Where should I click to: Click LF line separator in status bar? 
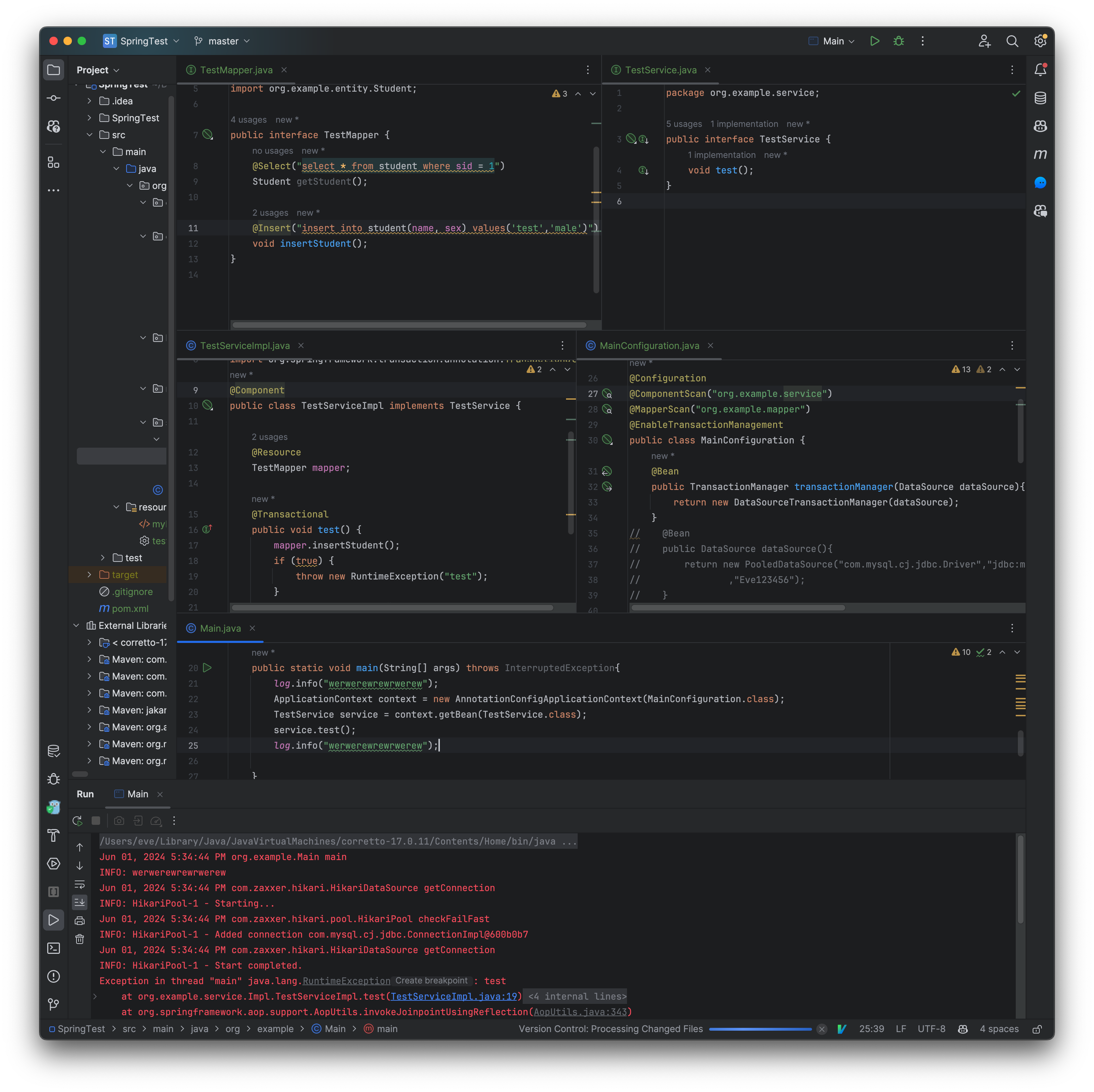tap(901, 1029)
